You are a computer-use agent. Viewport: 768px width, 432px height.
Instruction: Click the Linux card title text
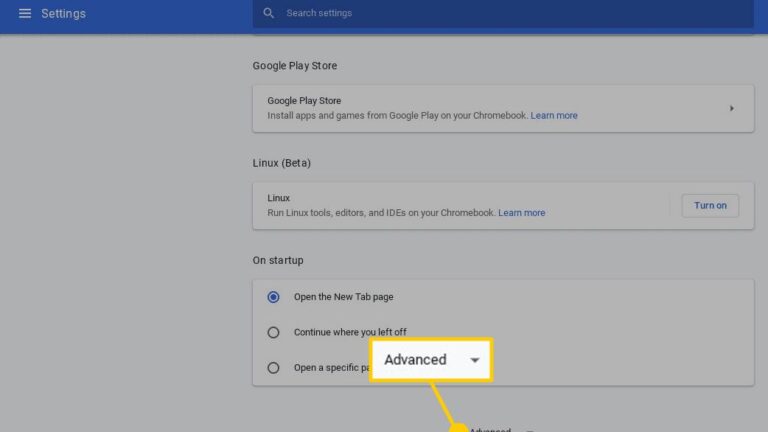click(279, 198)
